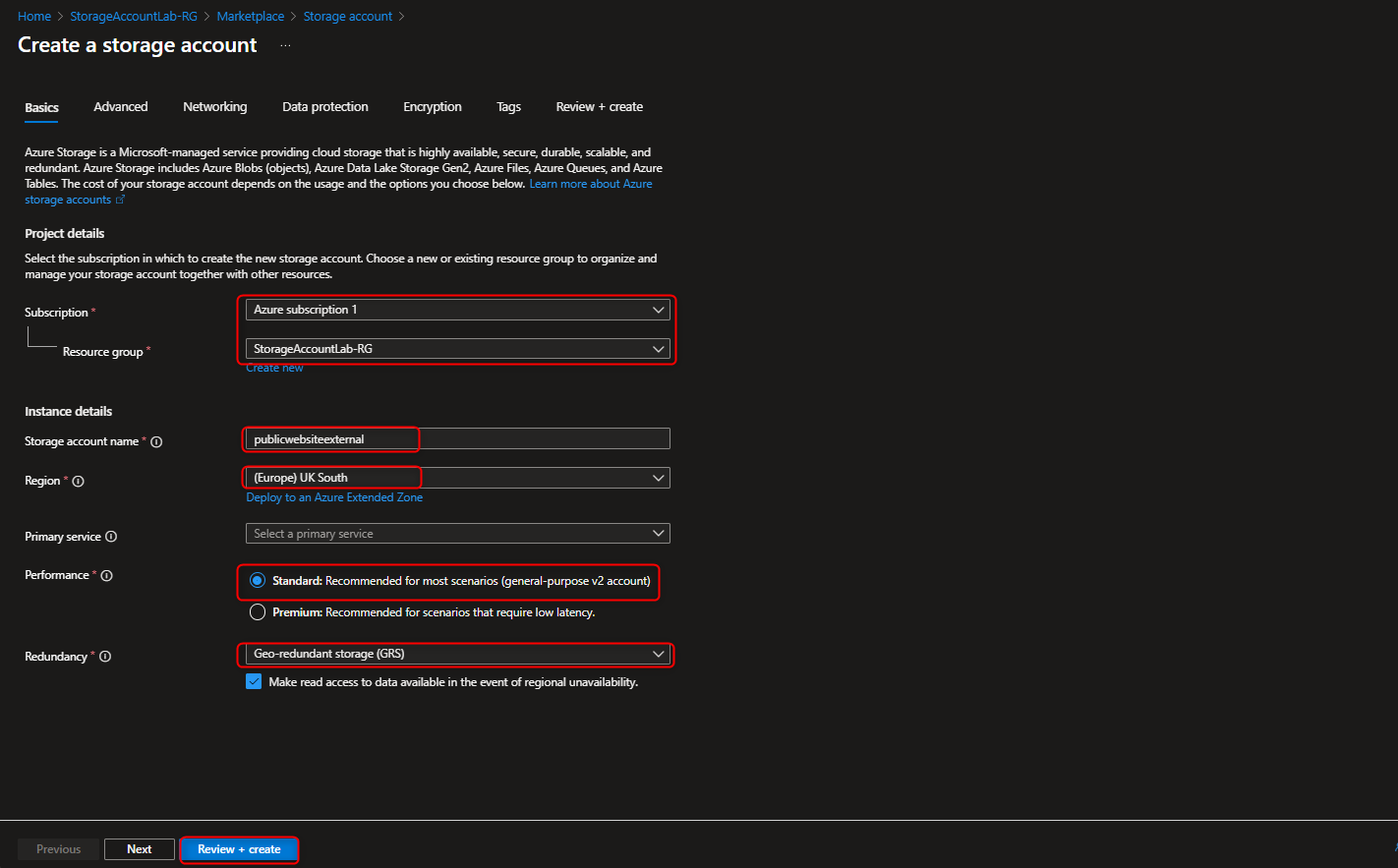
Task: Click the Primary service info icon
Action: pyautogui.click(x=112, y=537)
